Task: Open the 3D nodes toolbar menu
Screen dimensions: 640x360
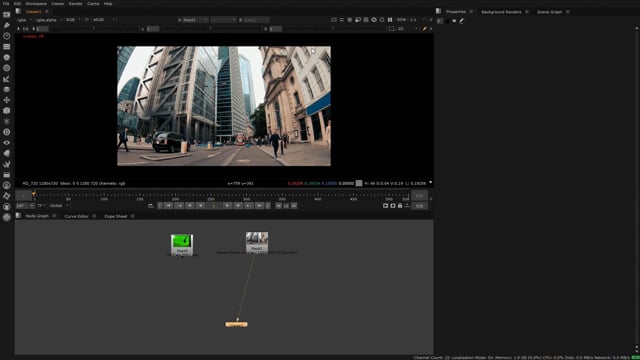Action: click(x=7, y=111)
